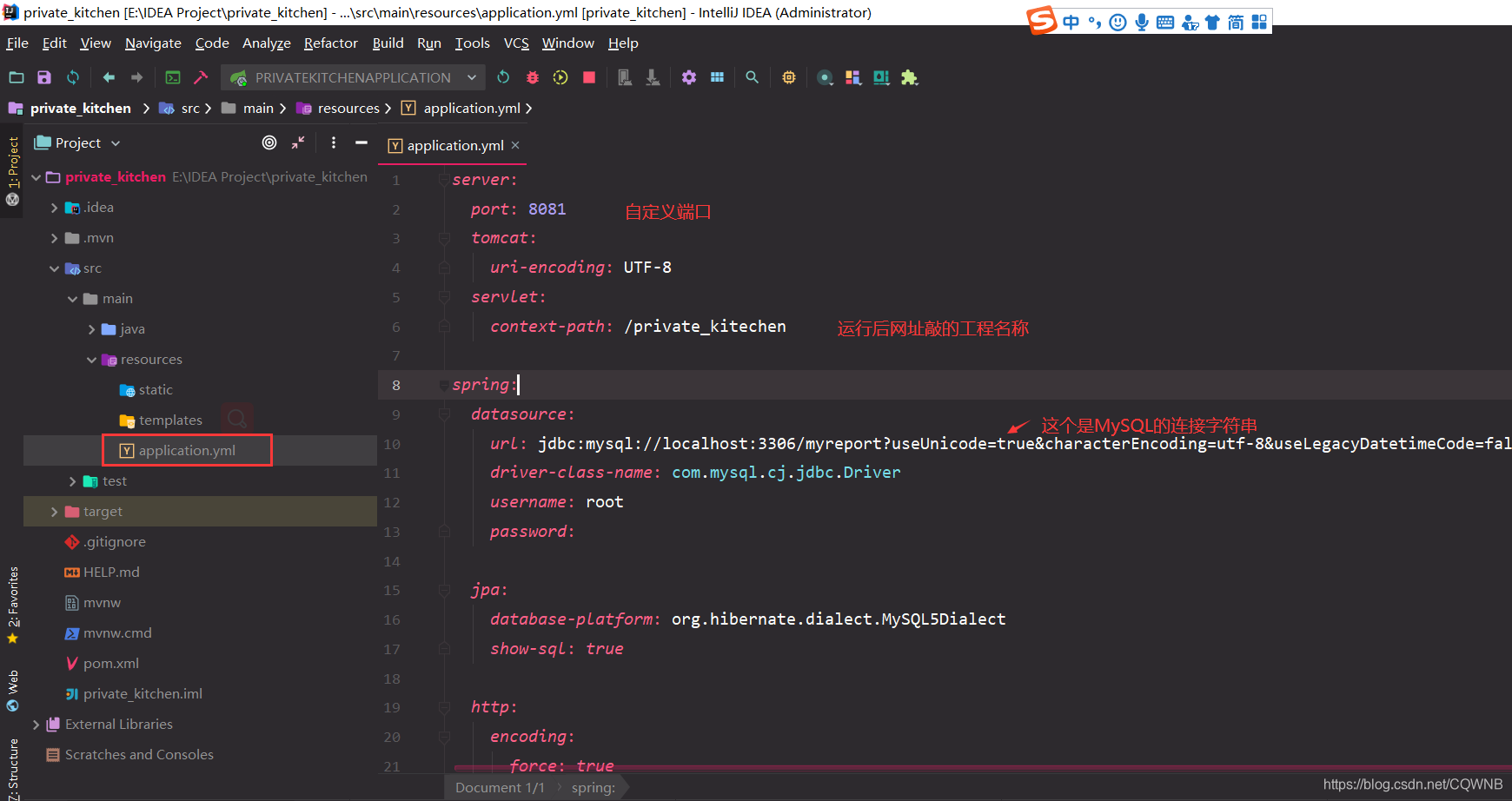Expand the java folder
The image size is (1512, 801).
[92, 329]
